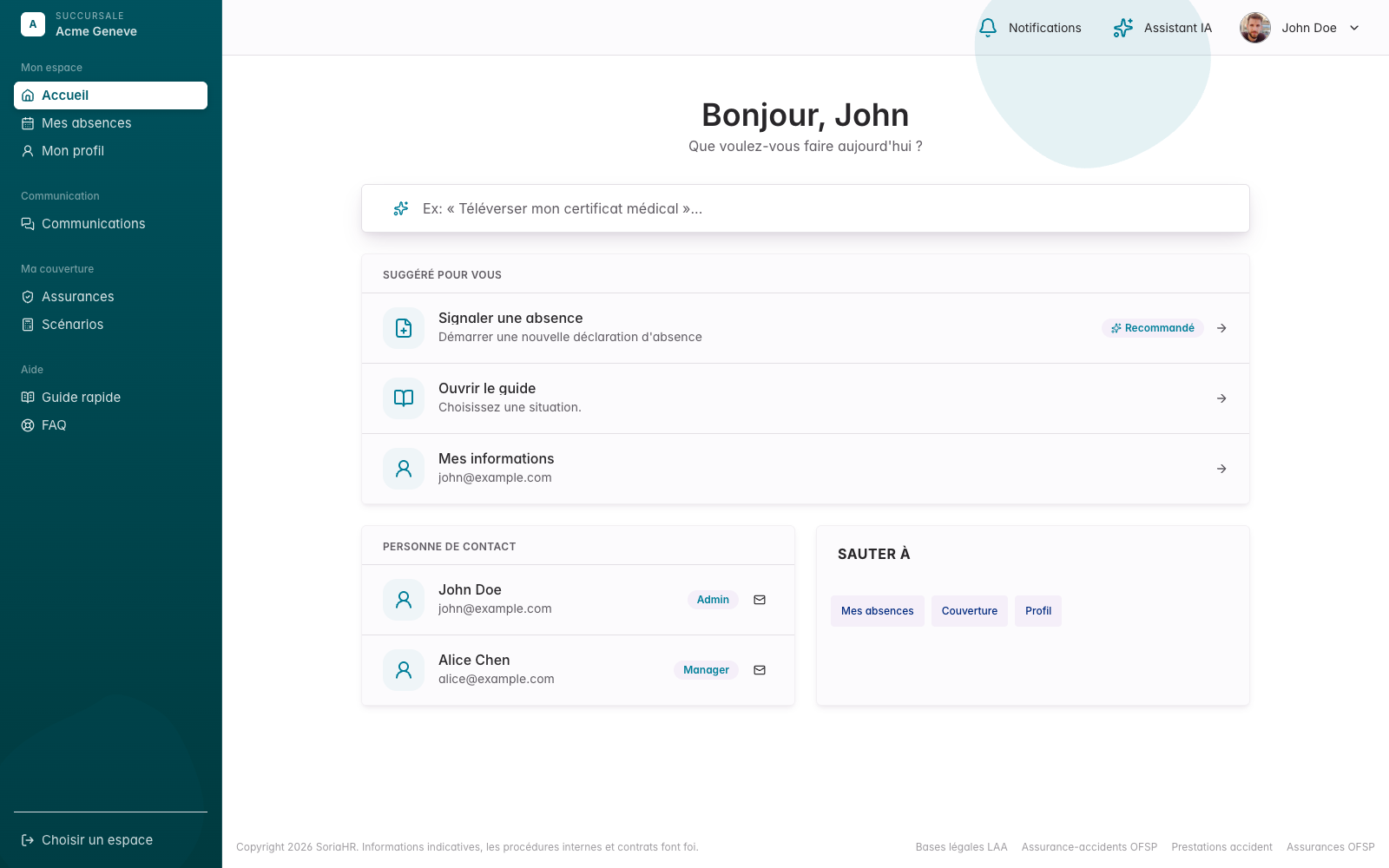1389x868 pixels.
Task: Email Alice Chen via envelope icon
Action: pyautogui.click(x=760, y=670)
